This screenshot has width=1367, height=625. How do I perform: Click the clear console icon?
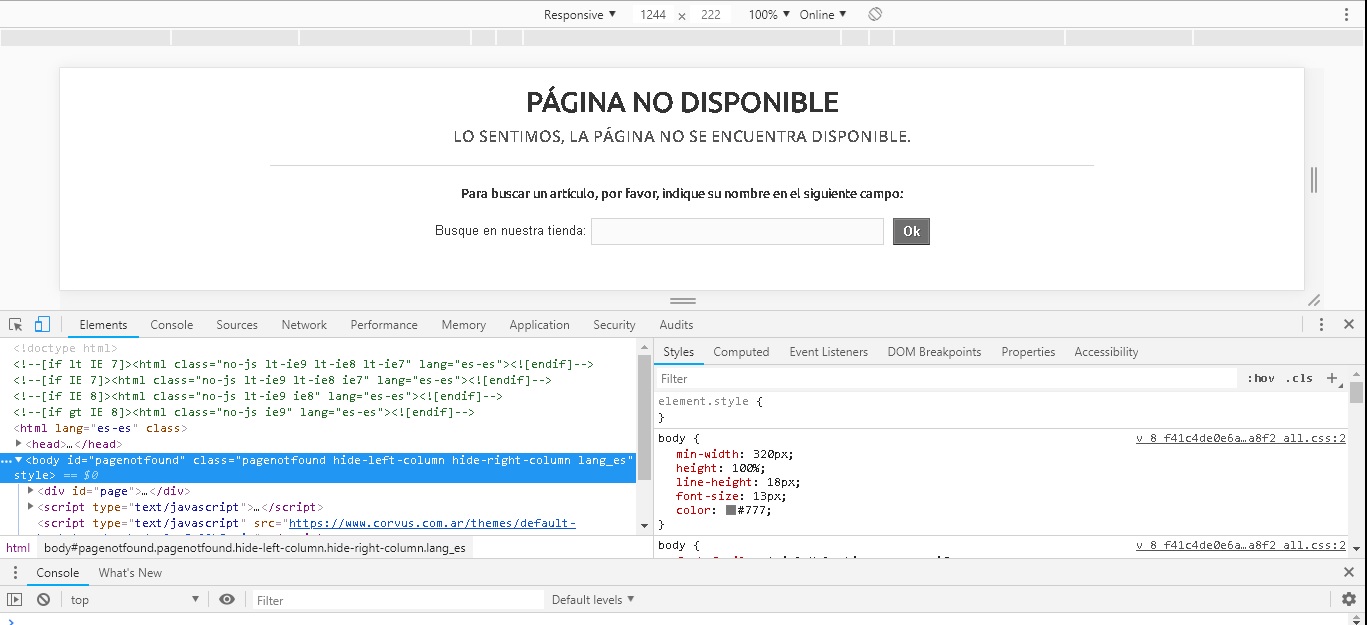tap(43, 600)
